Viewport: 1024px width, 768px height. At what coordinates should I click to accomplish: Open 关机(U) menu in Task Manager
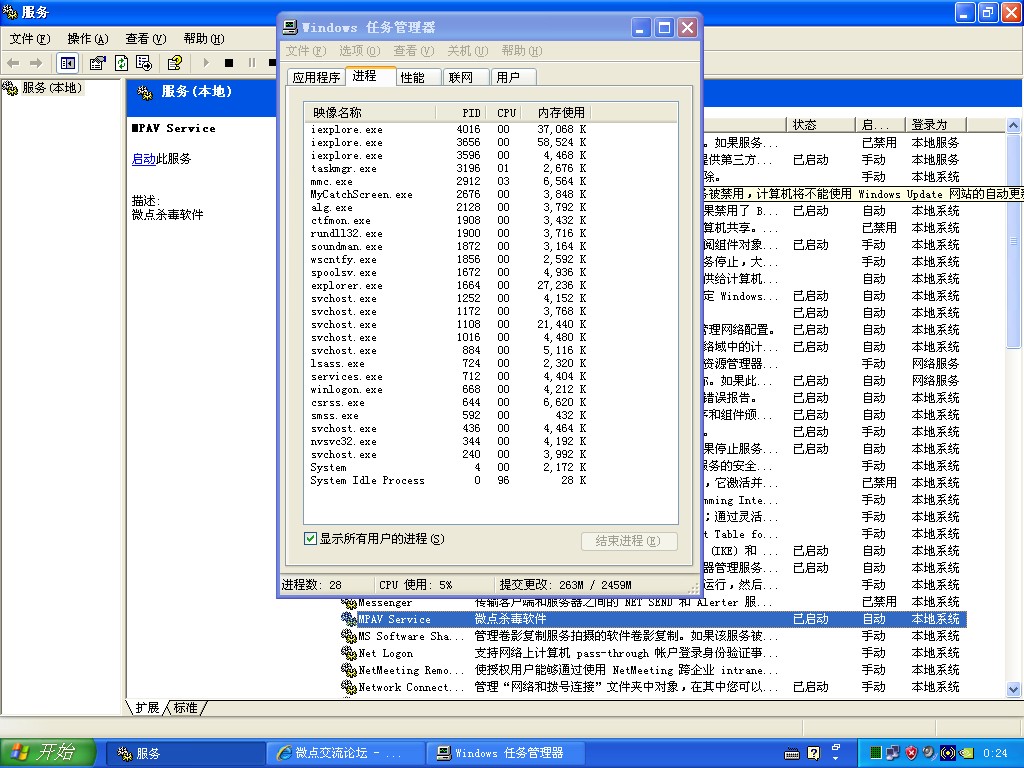tap(468, 51)
